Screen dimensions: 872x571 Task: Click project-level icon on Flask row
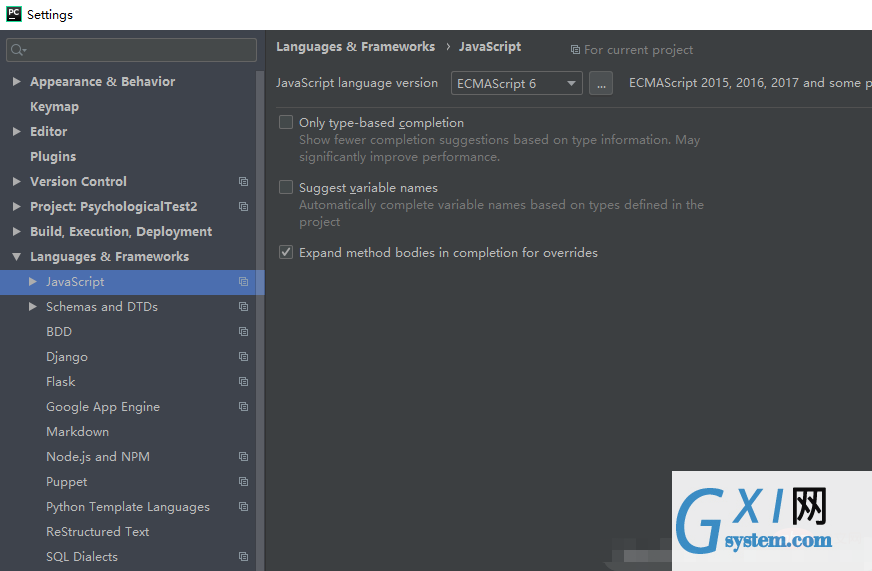pos(243,382)
